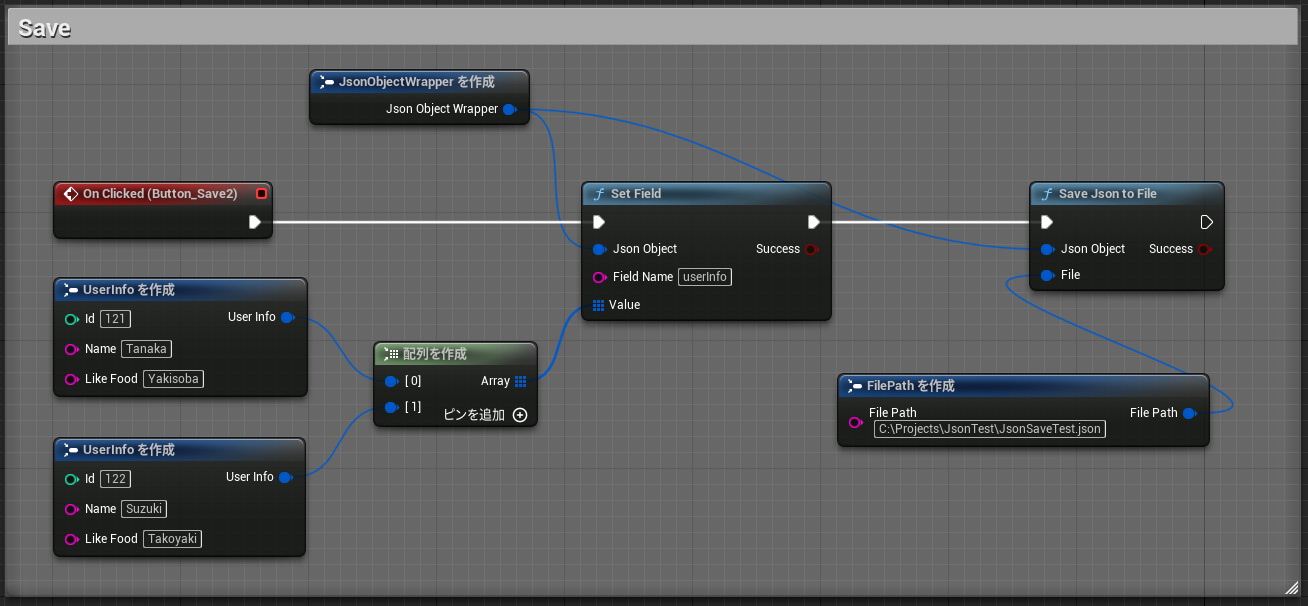Click the Id field showing 122

115,479
